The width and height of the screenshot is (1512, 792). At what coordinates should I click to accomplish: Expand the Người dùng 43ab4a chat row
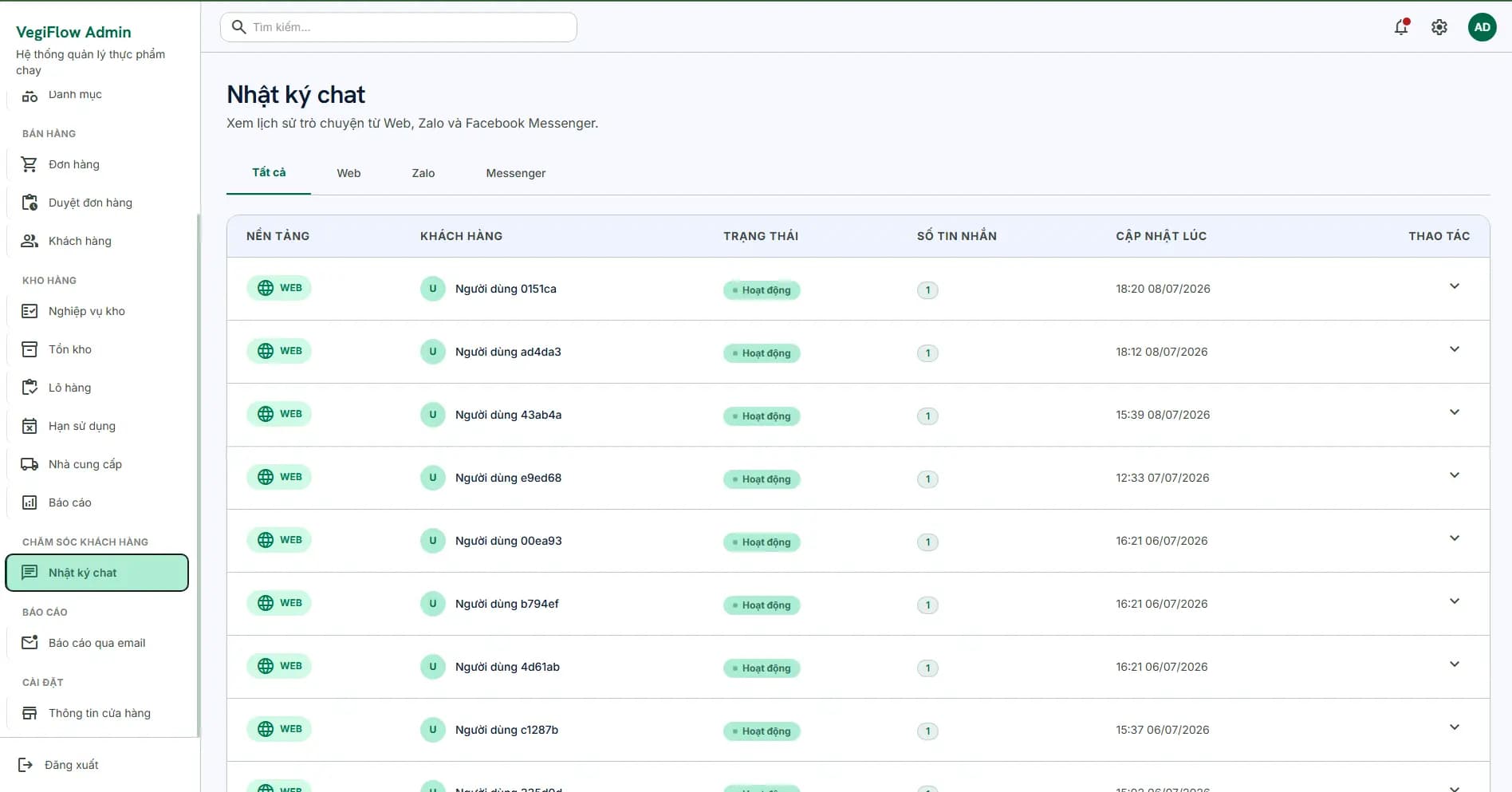coord(1455,412)
